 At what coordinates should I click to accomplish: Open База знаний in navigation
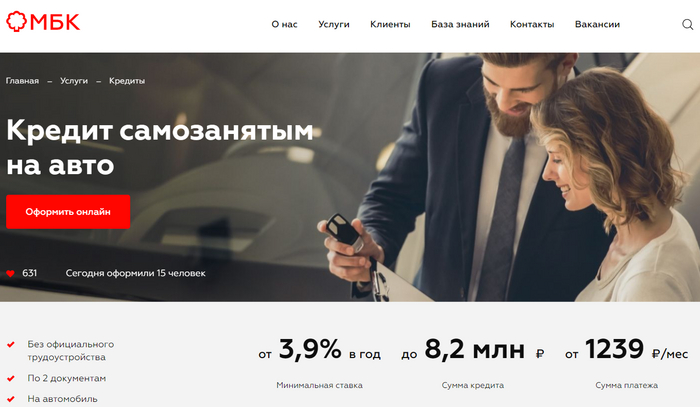(x=460, y=25)
